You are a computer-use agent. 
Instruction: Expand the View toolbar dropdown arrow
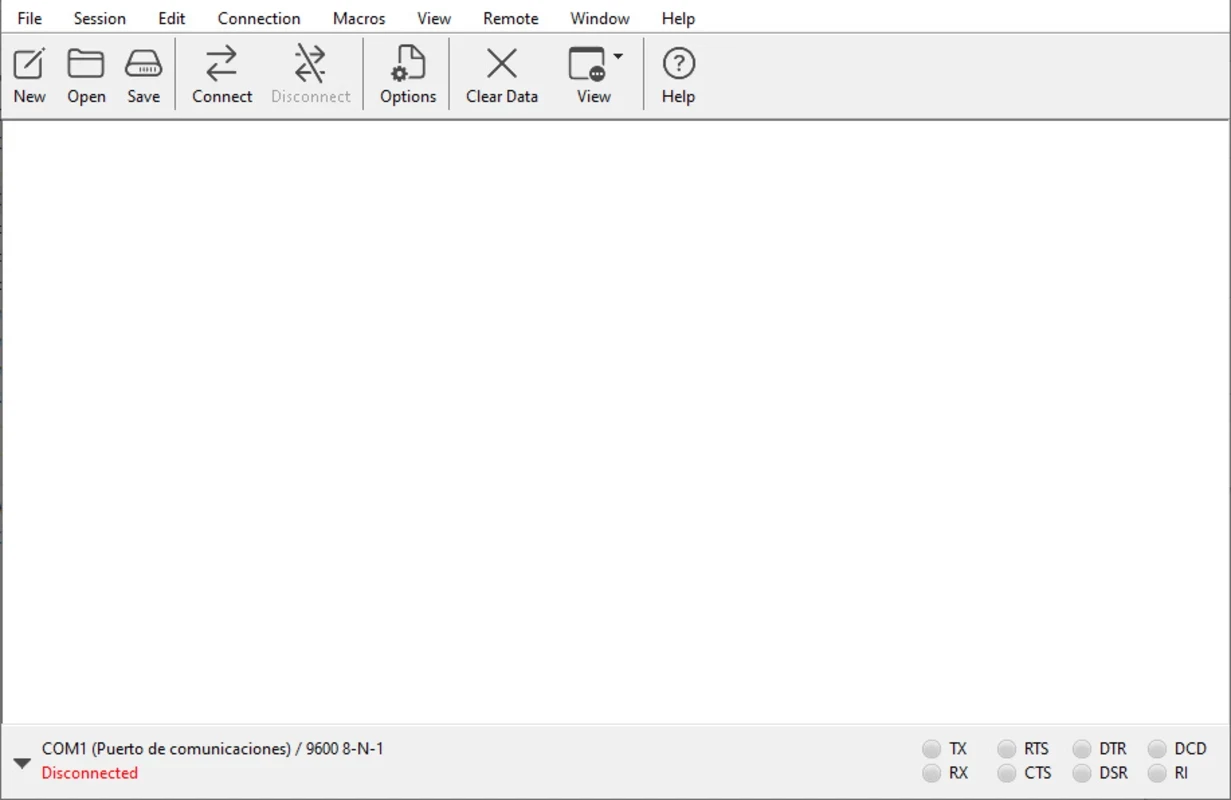click(x=618, y=56)
